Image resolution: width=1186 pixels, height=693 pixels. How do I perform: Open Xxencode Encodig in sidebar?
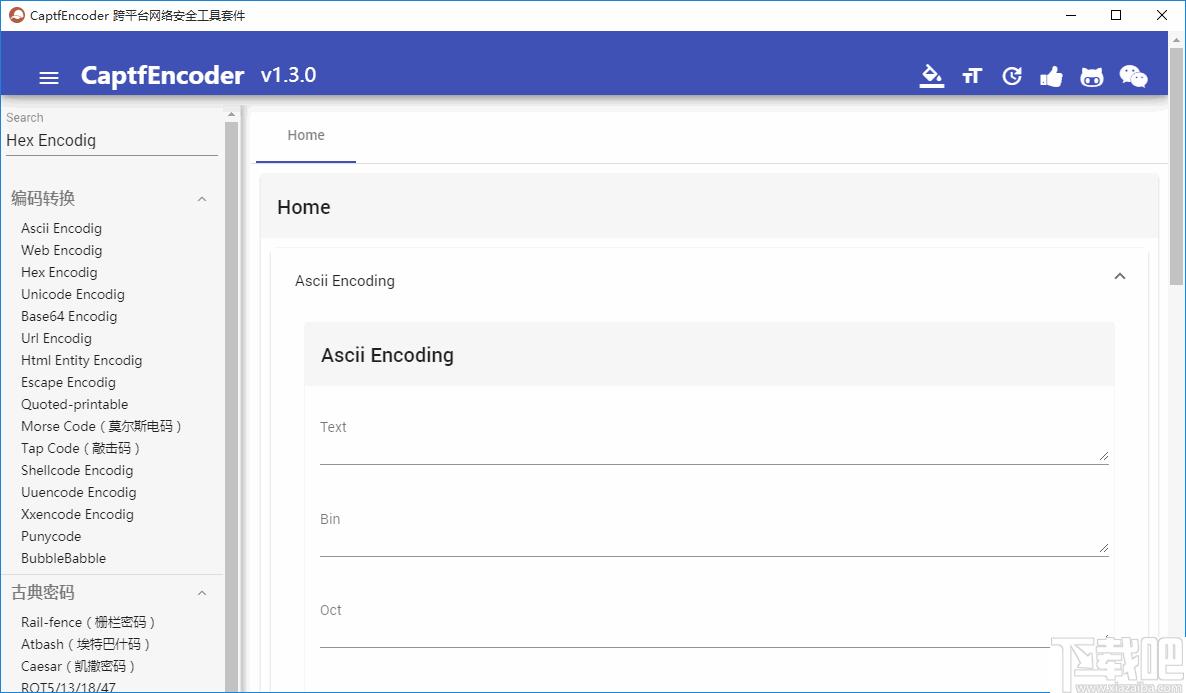[x=77, y=514]
